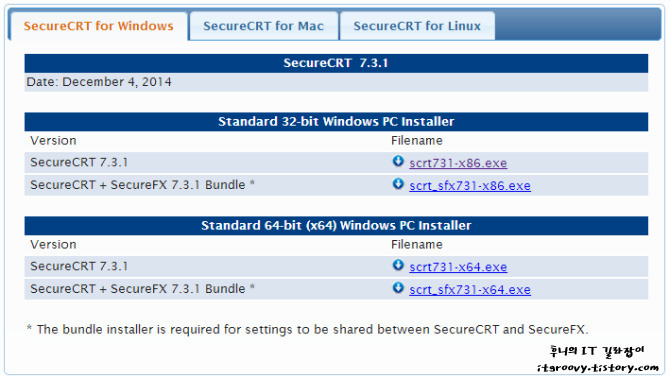Screen dimensions: 670x378
Task: Click the Date: December 4, 2014 text
Action: pos(99,82)
